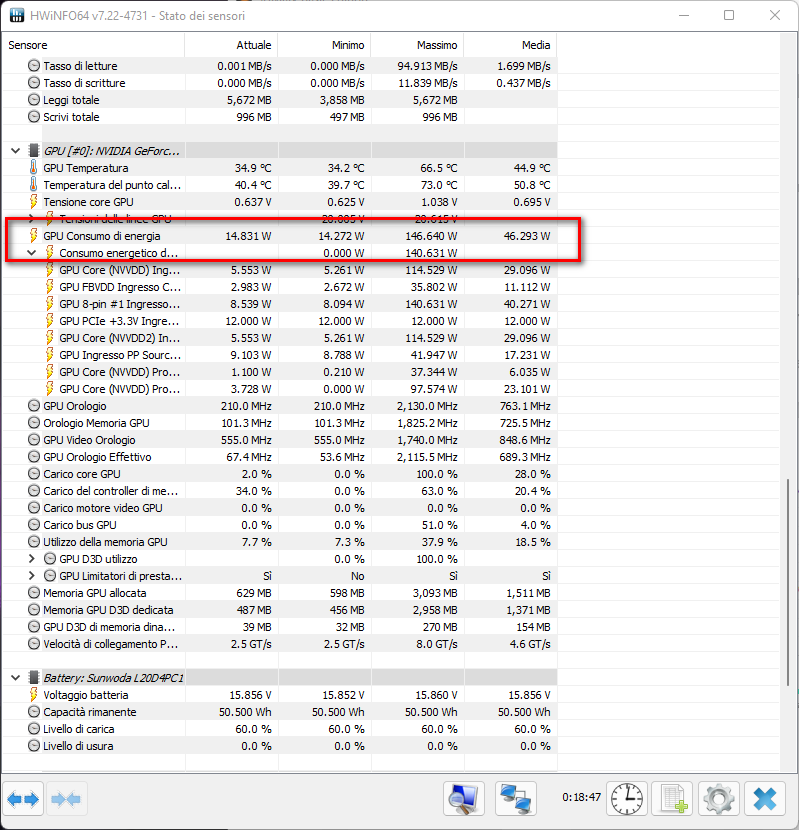The height and width of the screenshot is (830, 799).
Task: Click the 3,093 MB maximum memory value
Action: (x=435, y=593)
